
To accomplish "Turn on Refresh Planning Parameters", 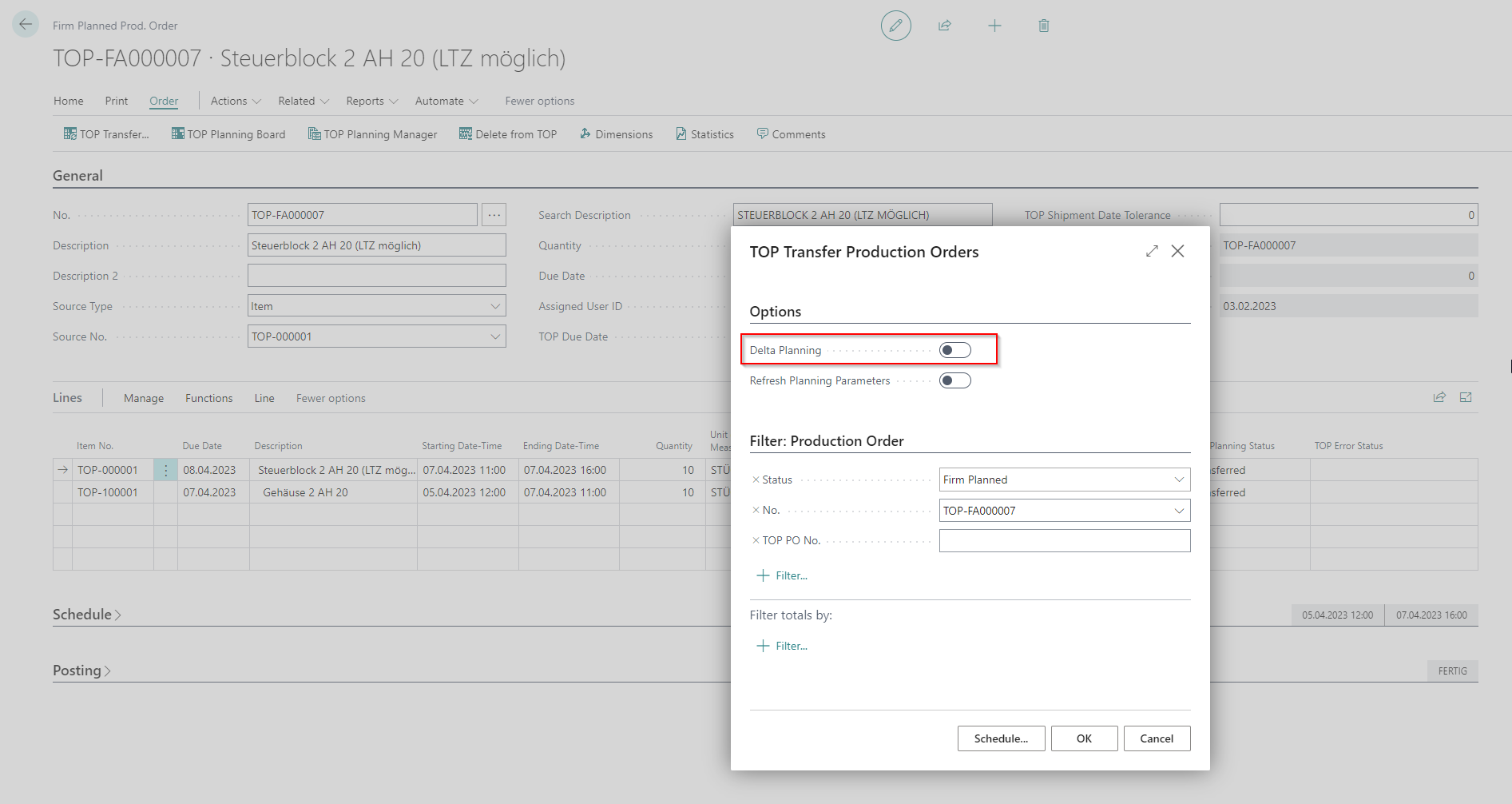I will click(x=954, y=380).
